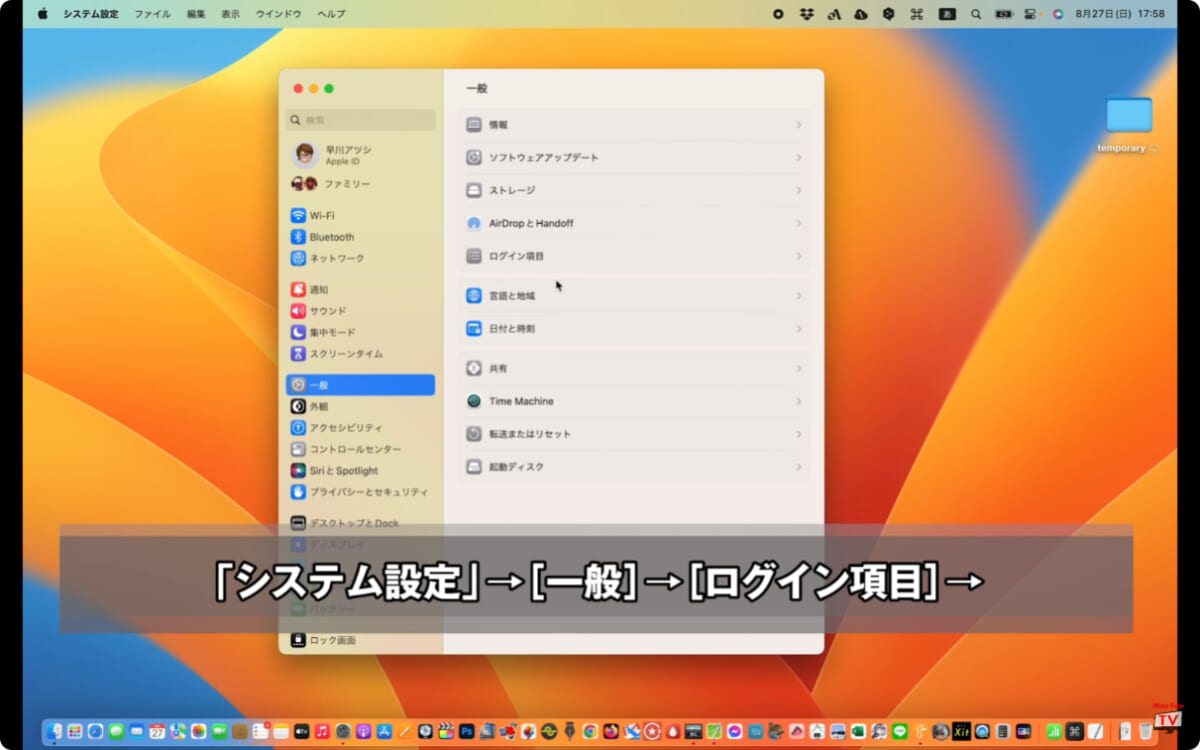Select the 集中モード moon icon
The height and width of the screenshot is (750, 1200).
298,332
